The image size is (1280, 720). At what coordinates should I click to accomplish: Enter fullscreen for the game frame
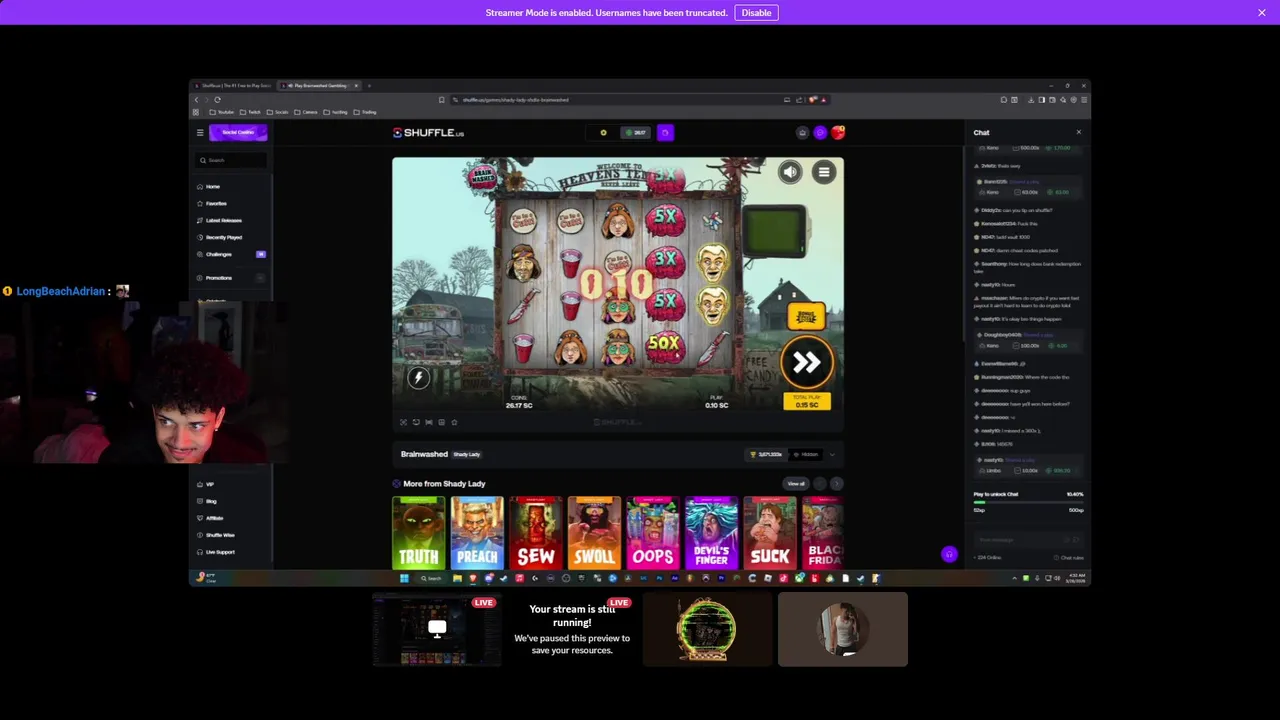coord(404,422)
